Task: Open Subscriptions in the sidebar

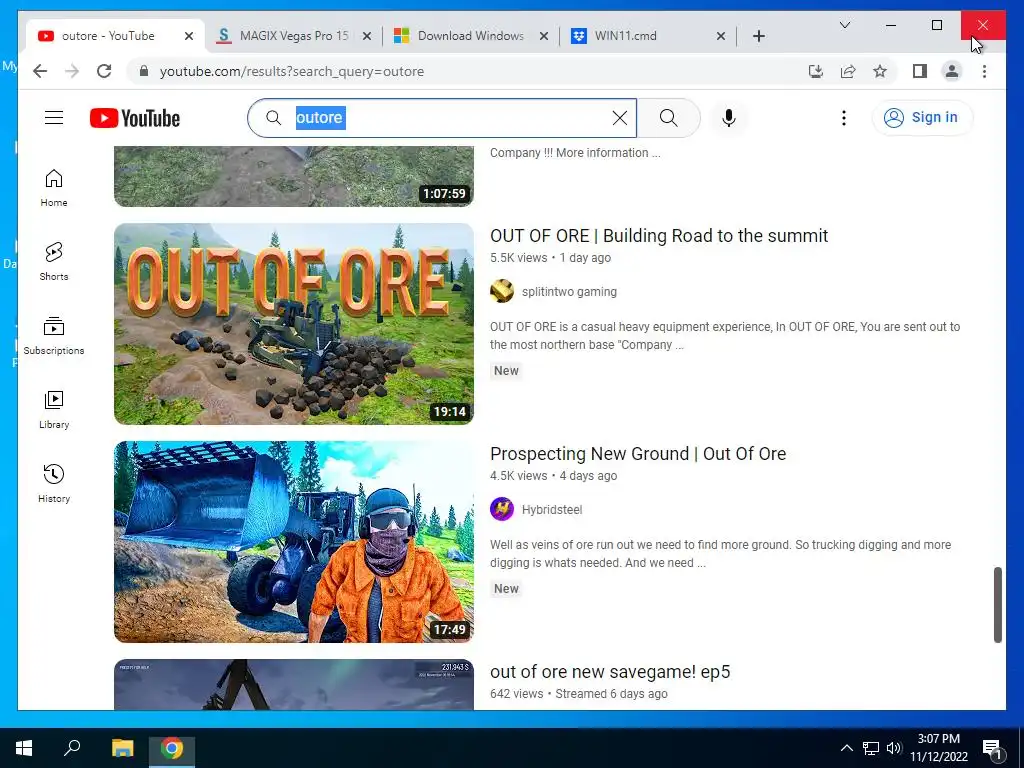Action: 54,336
